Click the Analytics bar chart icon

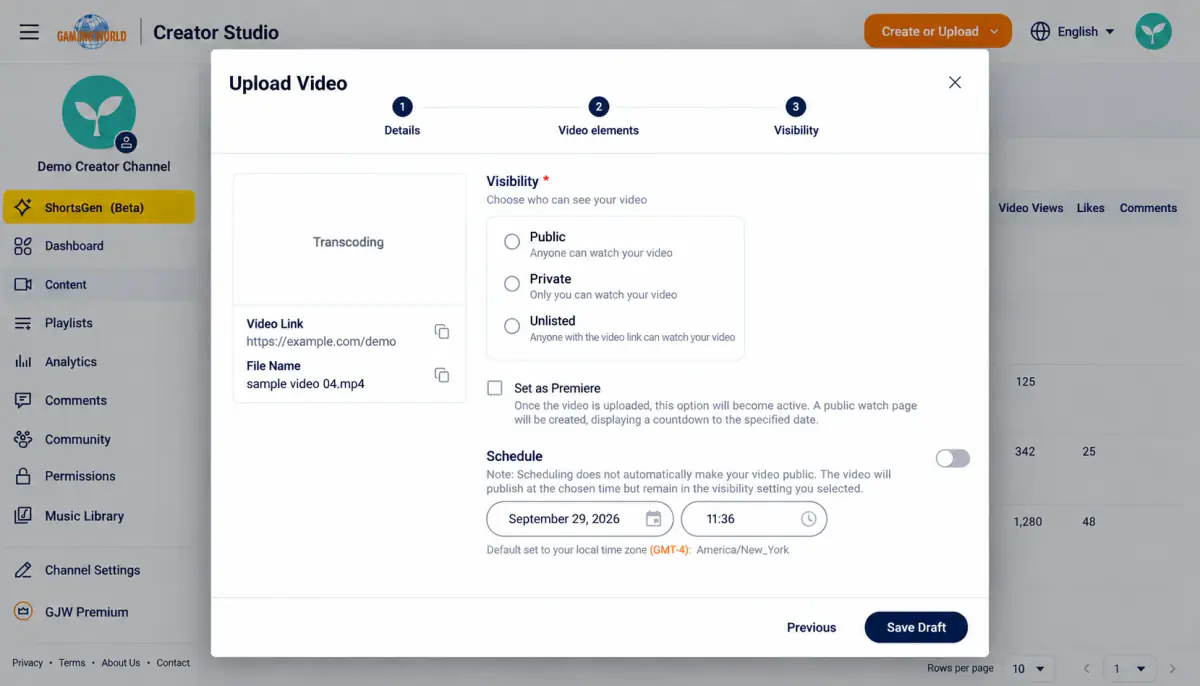pyautogui.click(x=23, y=362)
